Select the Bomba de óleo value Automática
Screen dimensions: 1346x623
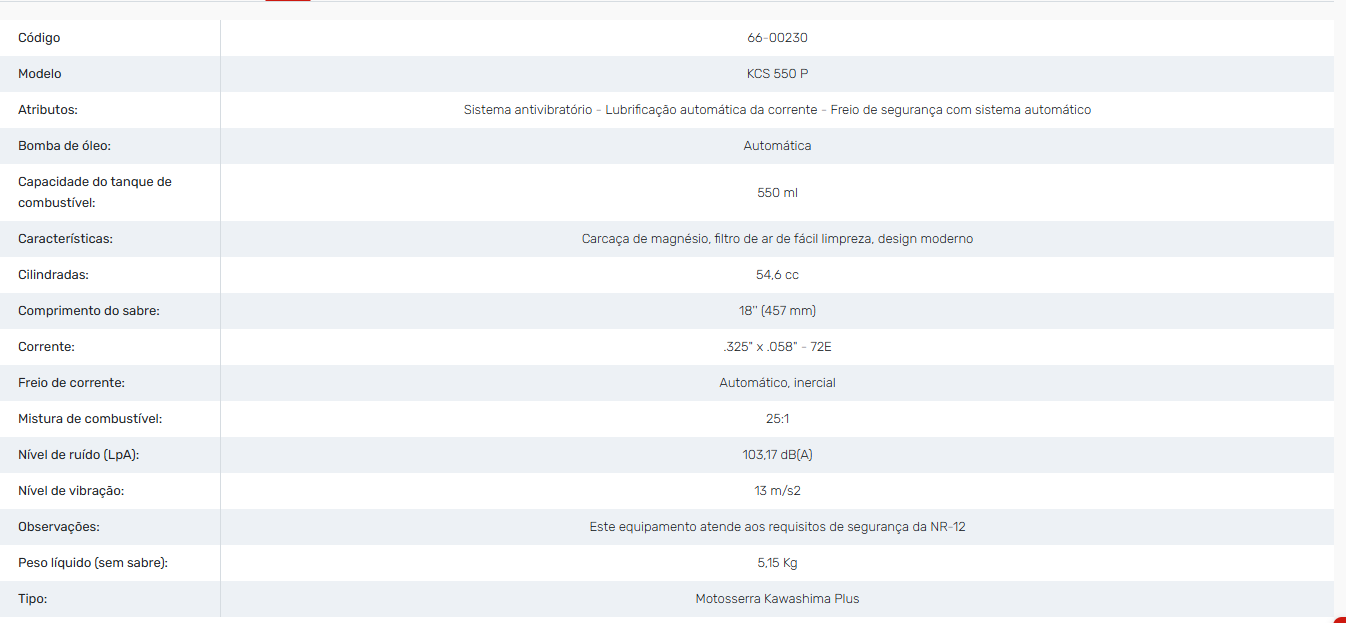777,146
